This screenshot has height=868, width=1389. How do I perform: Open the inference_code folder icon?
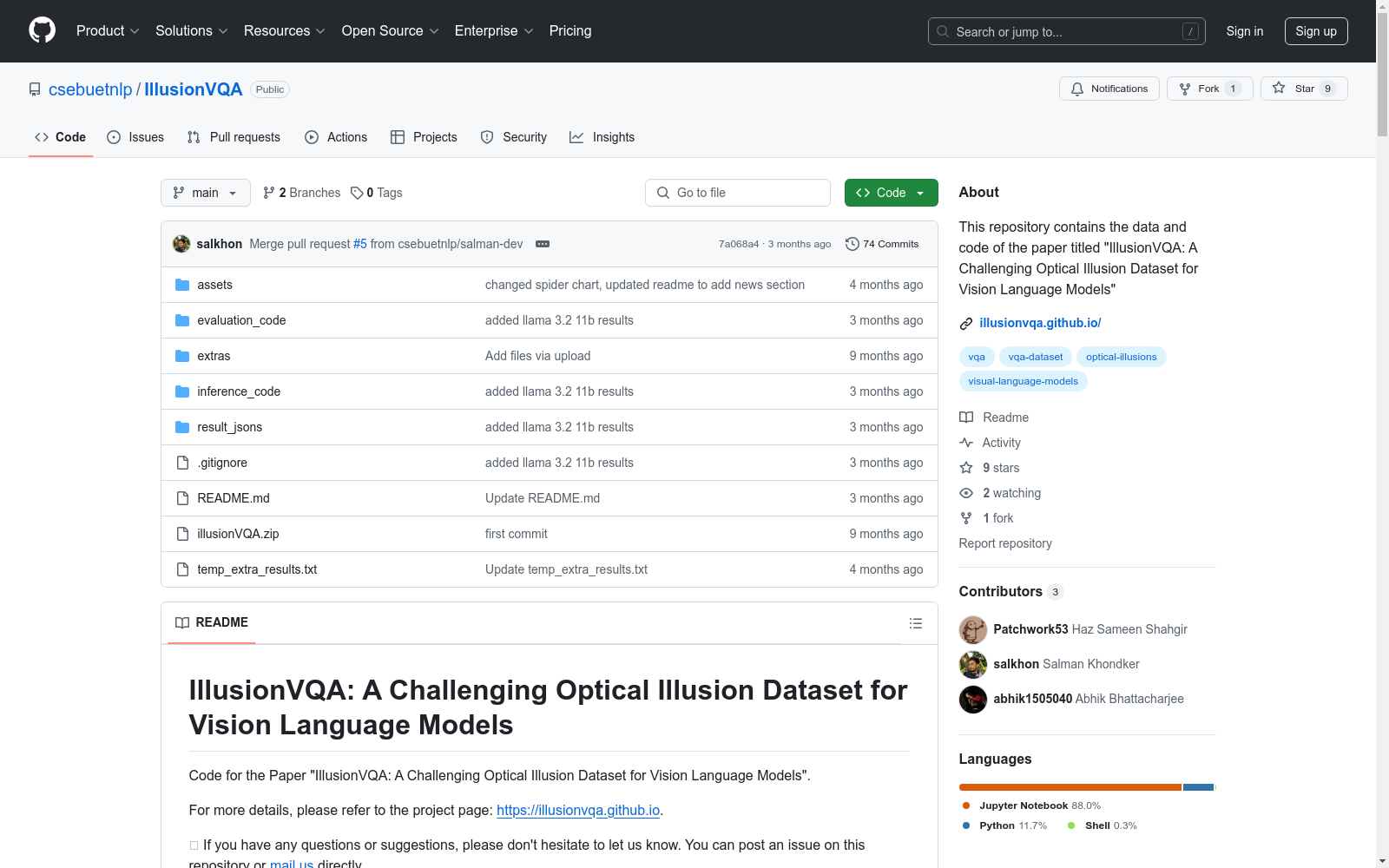point(182,391)
